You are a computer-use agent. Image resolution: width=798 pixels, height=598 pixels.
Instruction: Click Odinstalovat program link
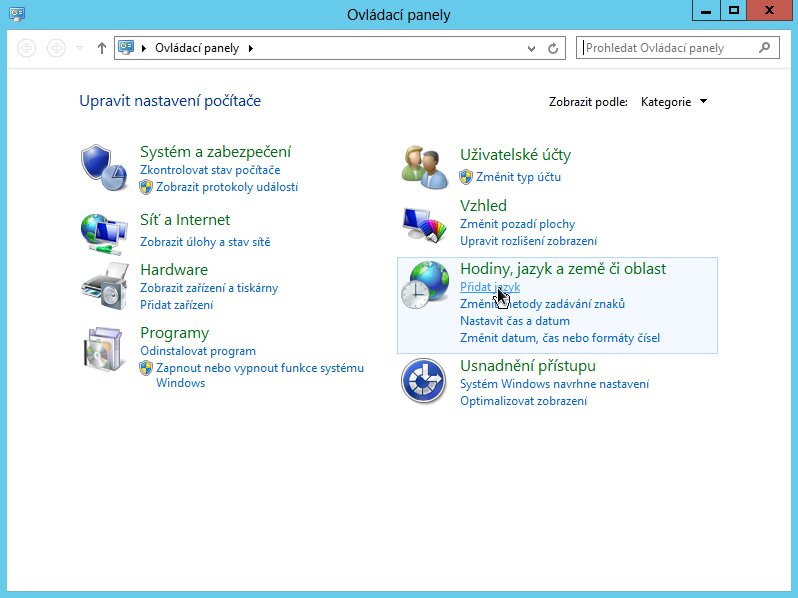(x=198, y=351)
